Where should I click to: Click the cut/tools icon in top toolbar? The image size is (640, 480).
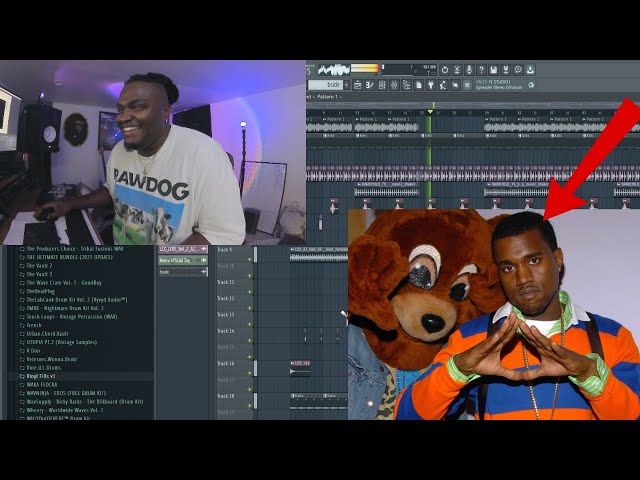click(x=457, y=70)
